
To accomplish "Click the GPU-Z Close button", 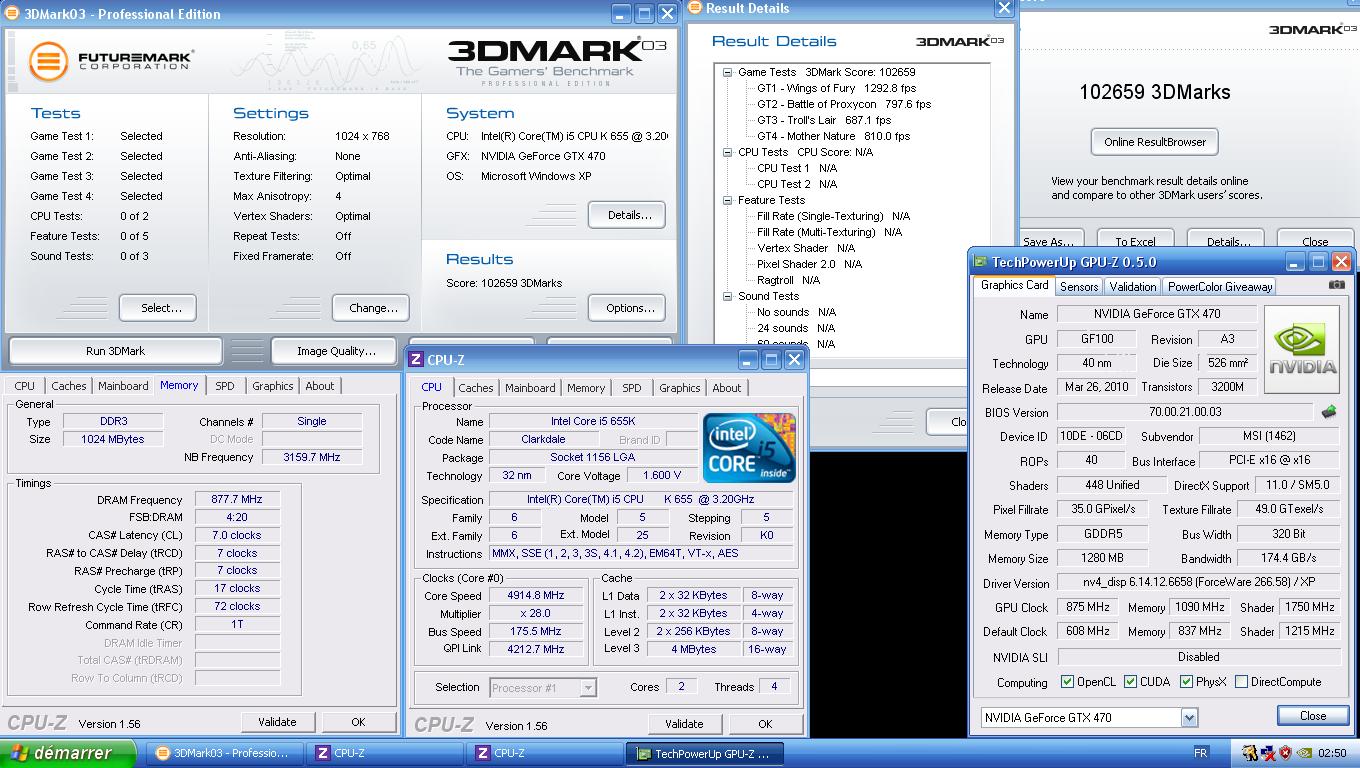I will pyautogui.click(x=1312, y=715).
